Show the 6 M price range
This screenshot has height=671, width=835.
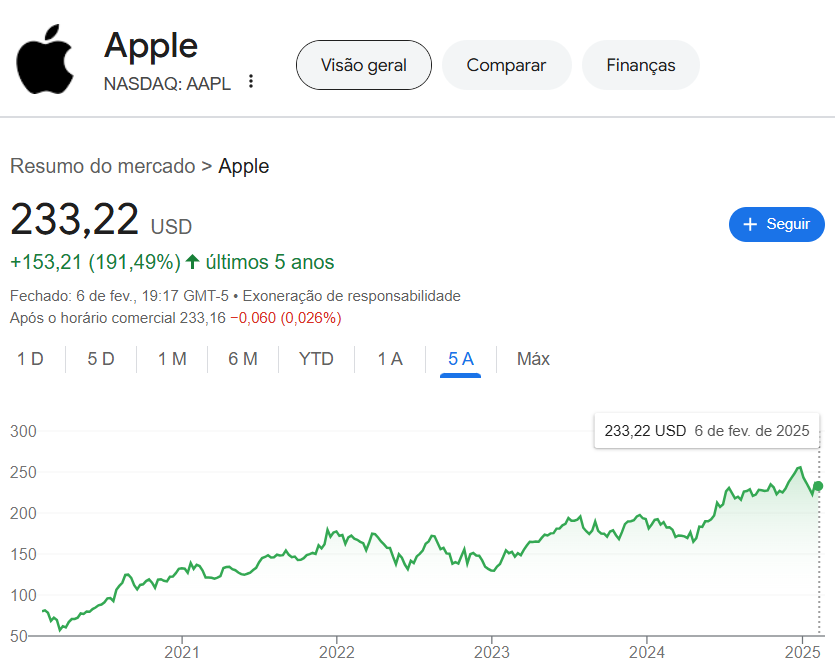243,359
